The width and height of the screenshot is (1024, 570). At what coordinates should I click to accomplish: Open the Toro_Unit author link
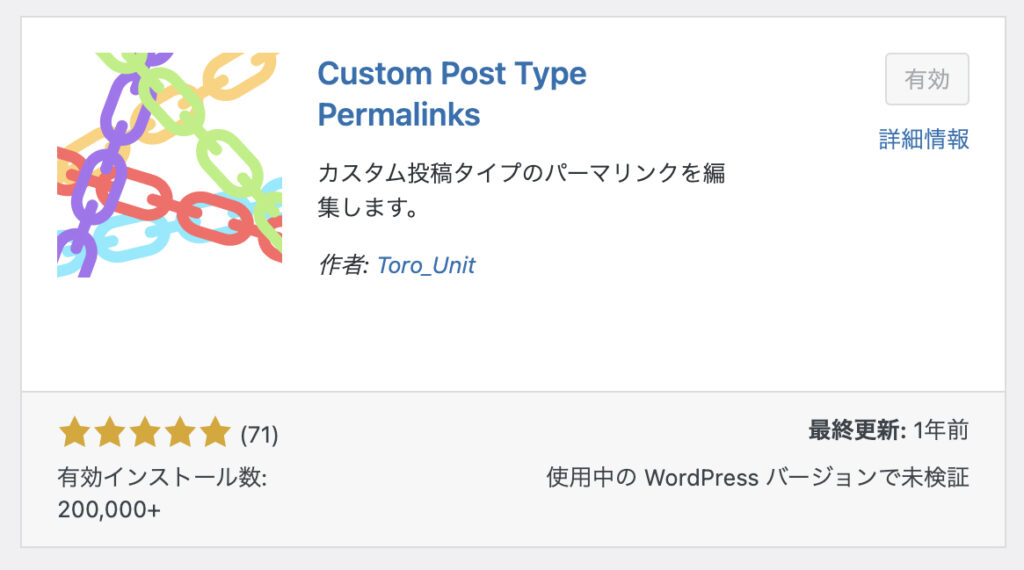pos(426,265)
